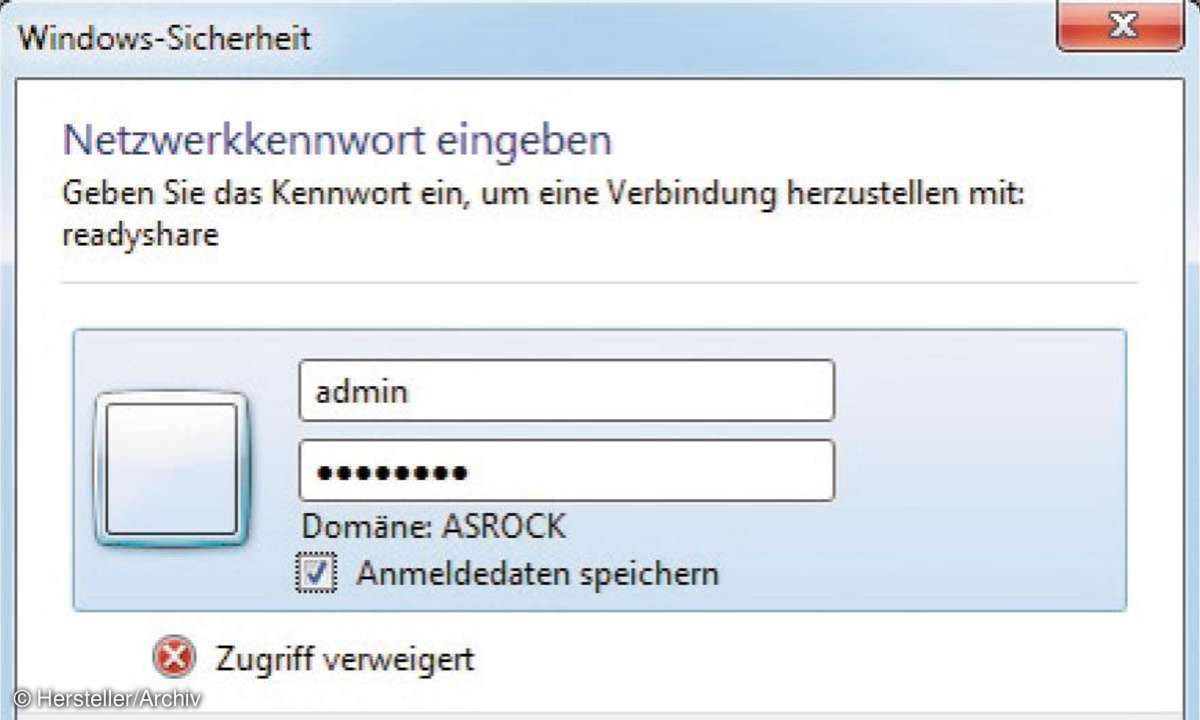
Task: Click empty space inside the blue credential tile
Action: pyautogui.click(x=980, y=470)
